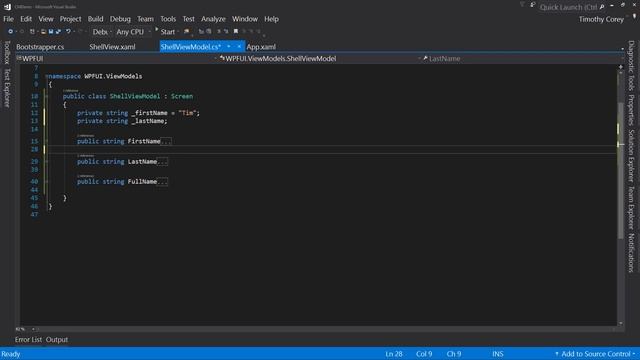Open the Analyze menu
Screen dimensions: 640x360
(x=213, y=19)
